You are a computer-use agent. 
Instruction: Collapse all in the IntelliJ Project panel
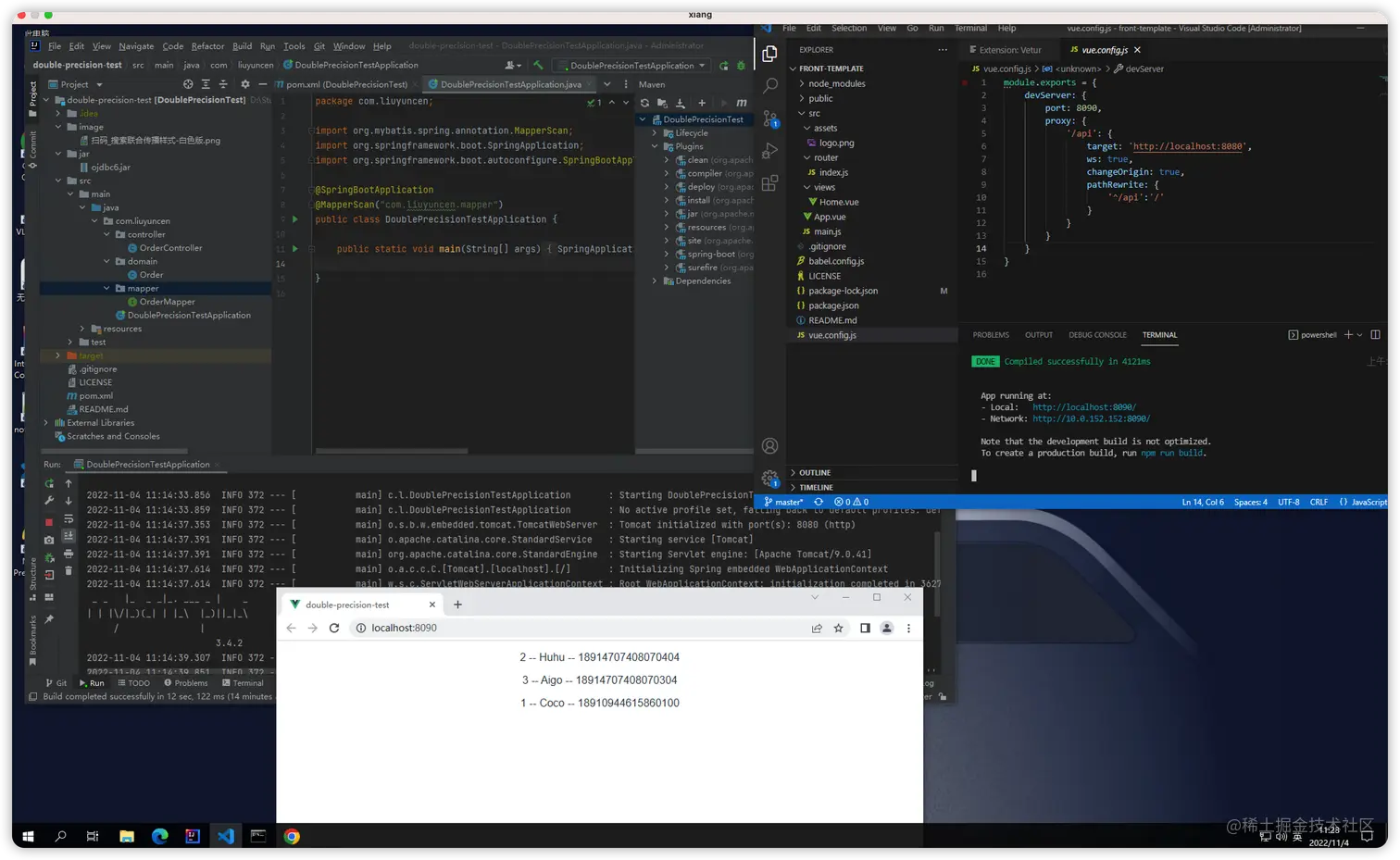click(223, 84)
